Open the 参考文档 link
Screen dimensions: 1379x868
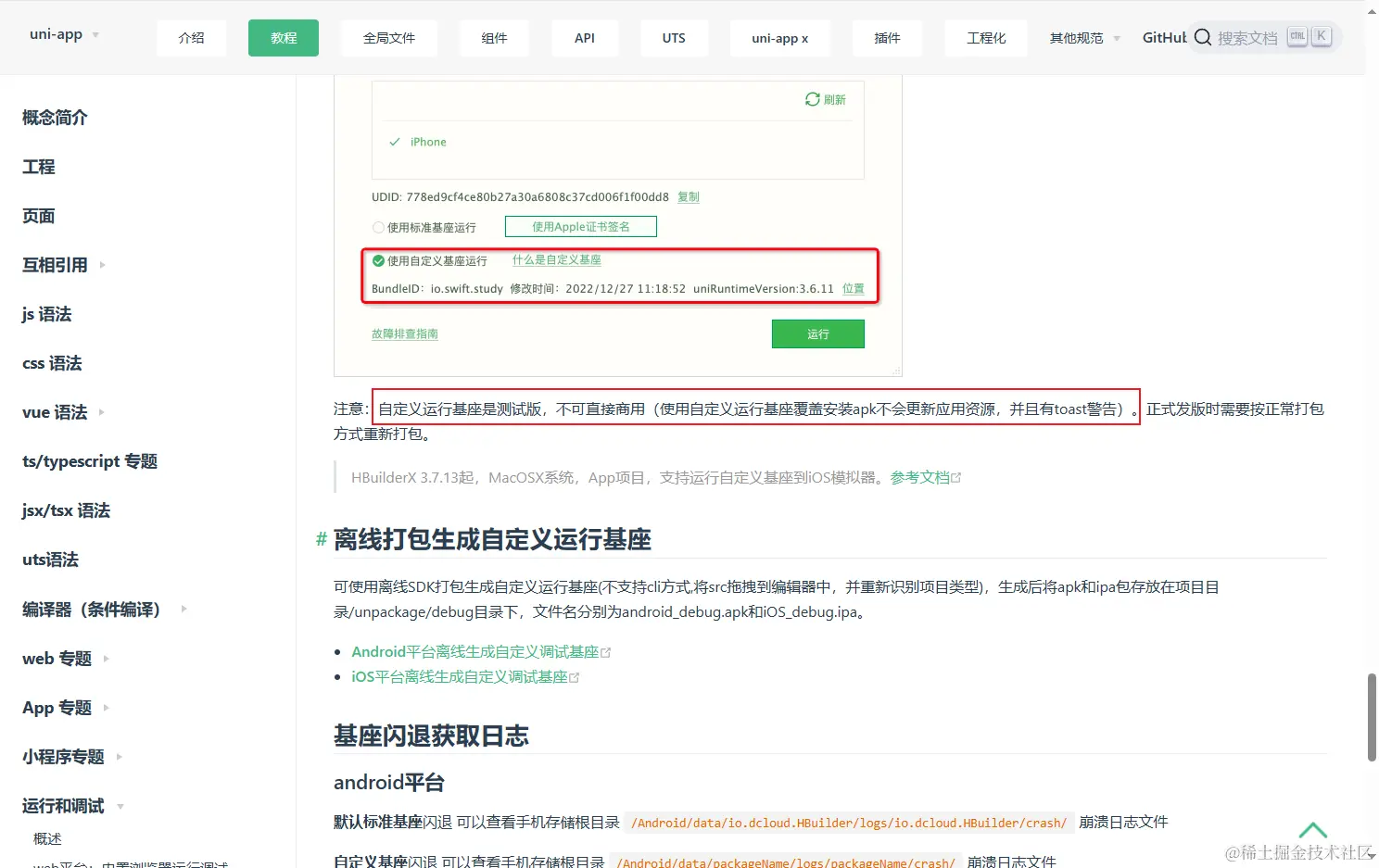[x=920, y=478]
